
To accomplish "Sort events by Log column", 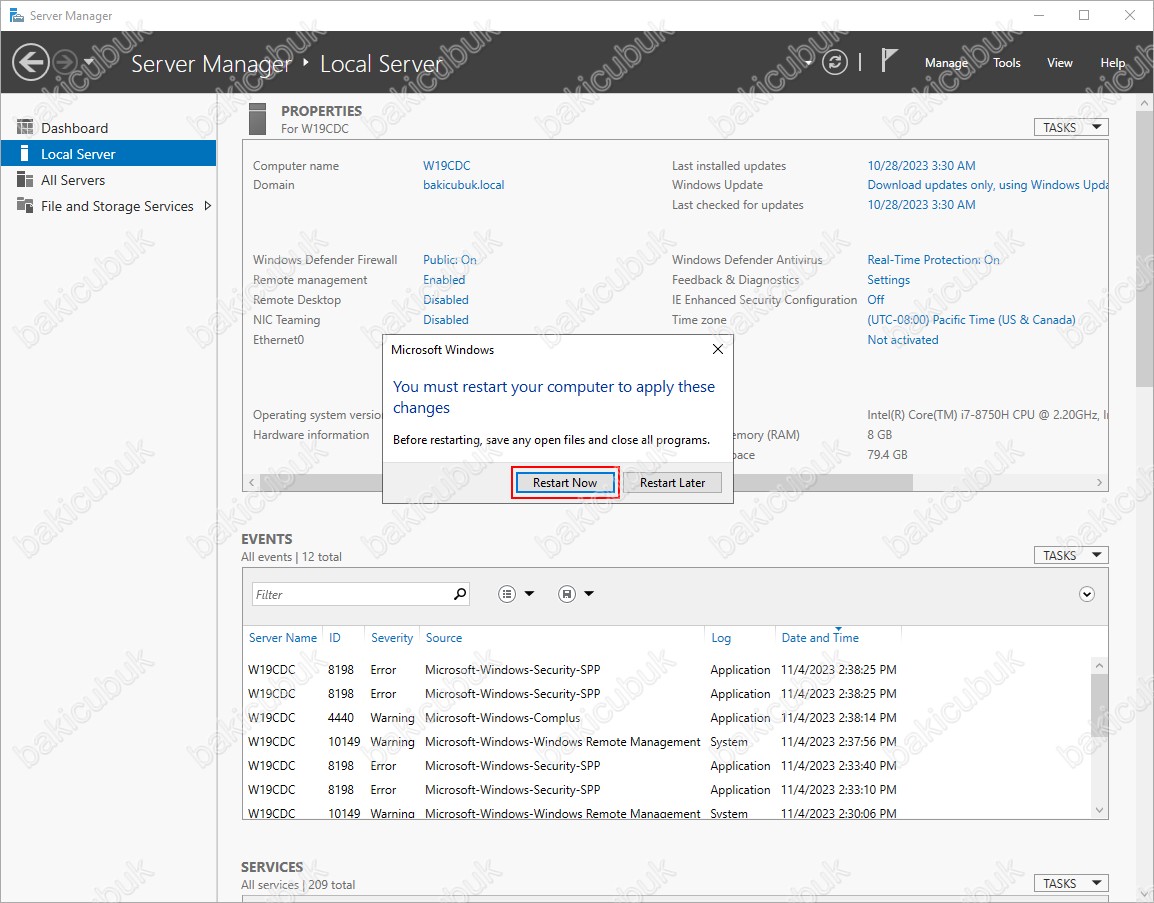I will click(721, 638).
